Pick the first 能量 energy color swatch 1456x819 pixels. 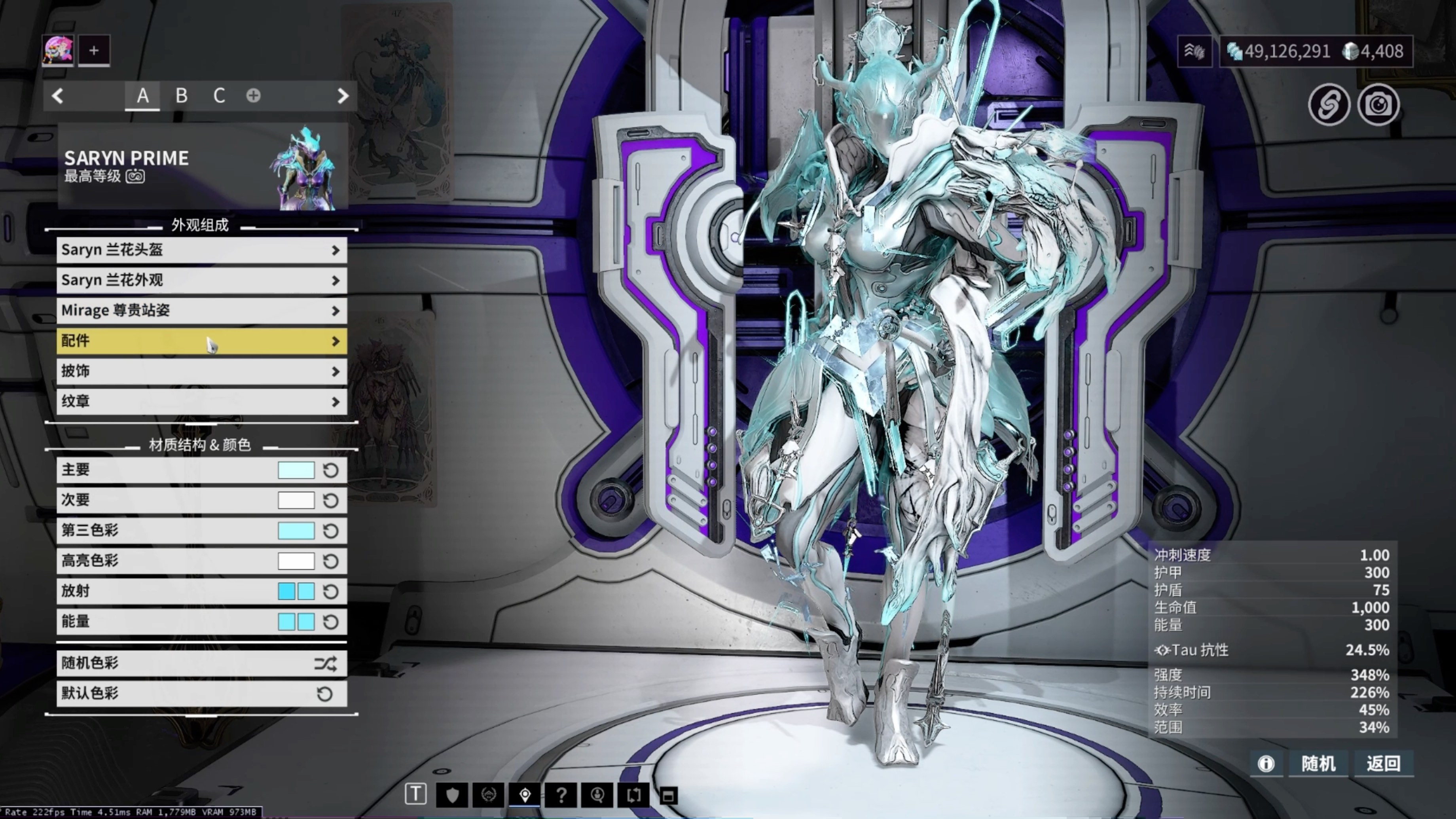pyautogui.click(x=286, y=622)
